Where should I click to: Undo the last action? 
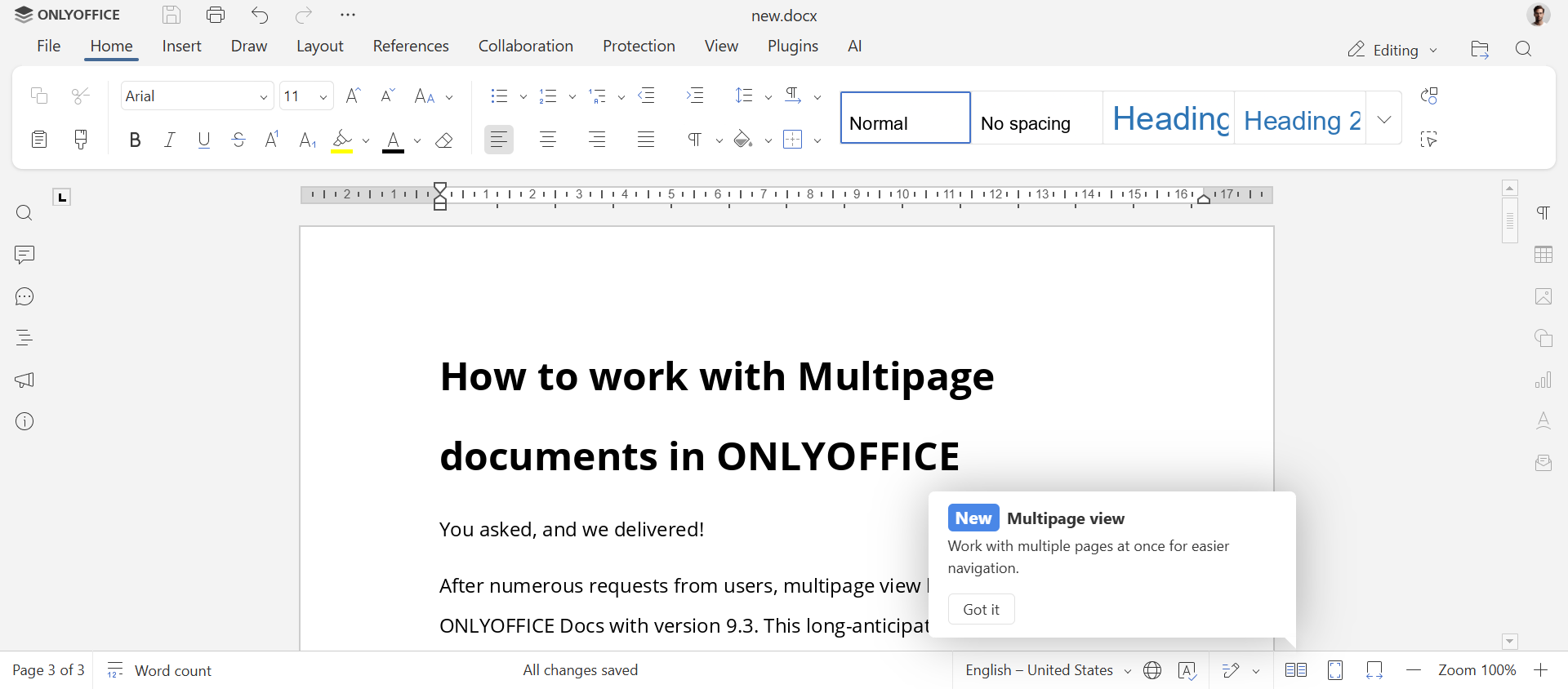pyautogui.click(x=260, y=15)
